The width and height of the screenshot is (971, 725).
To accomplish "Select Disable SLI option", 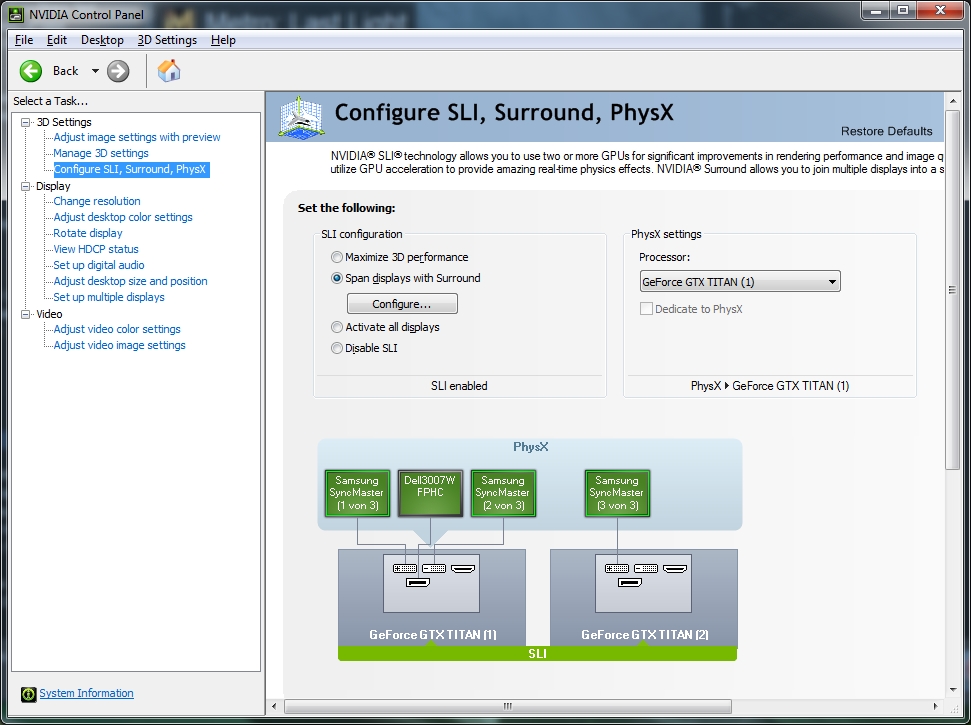I will click(x=337, y=348).
